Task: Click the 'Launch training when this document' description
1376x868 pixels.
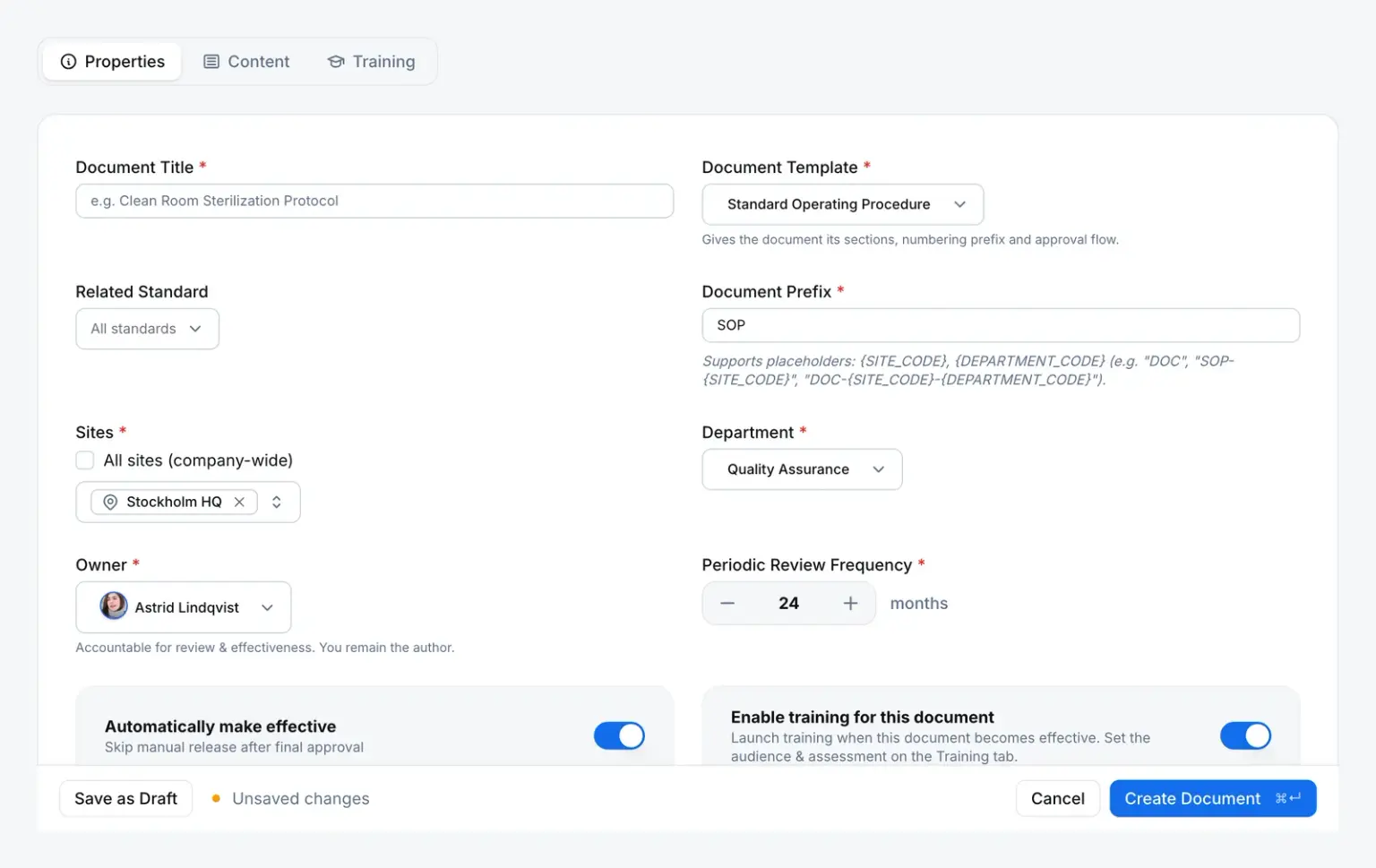Action: (941, 747)
